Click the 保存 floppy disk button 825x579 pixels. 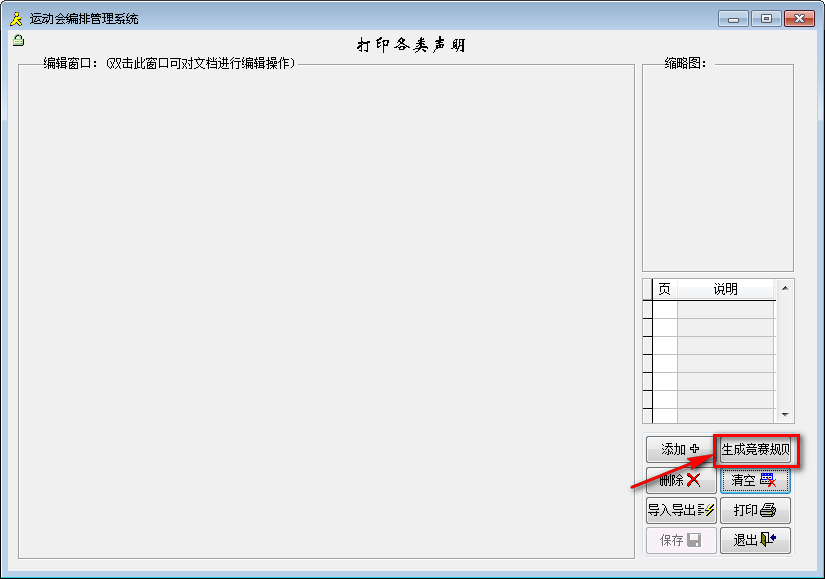(680, 540)
